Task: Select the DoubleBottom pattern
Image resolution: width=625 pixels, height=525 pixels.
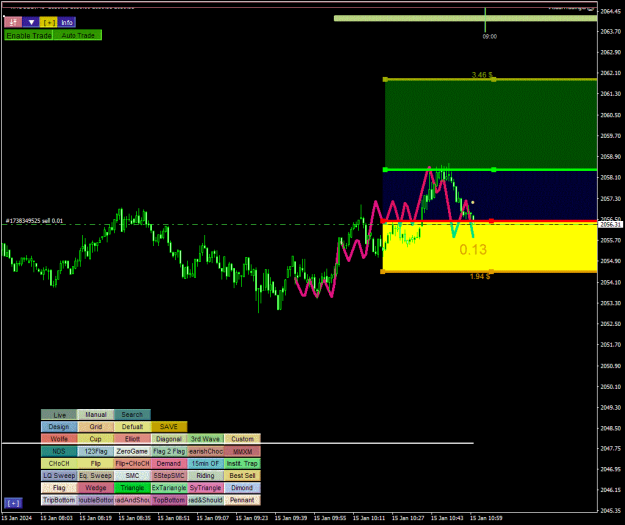Action: tap(96, 500)
